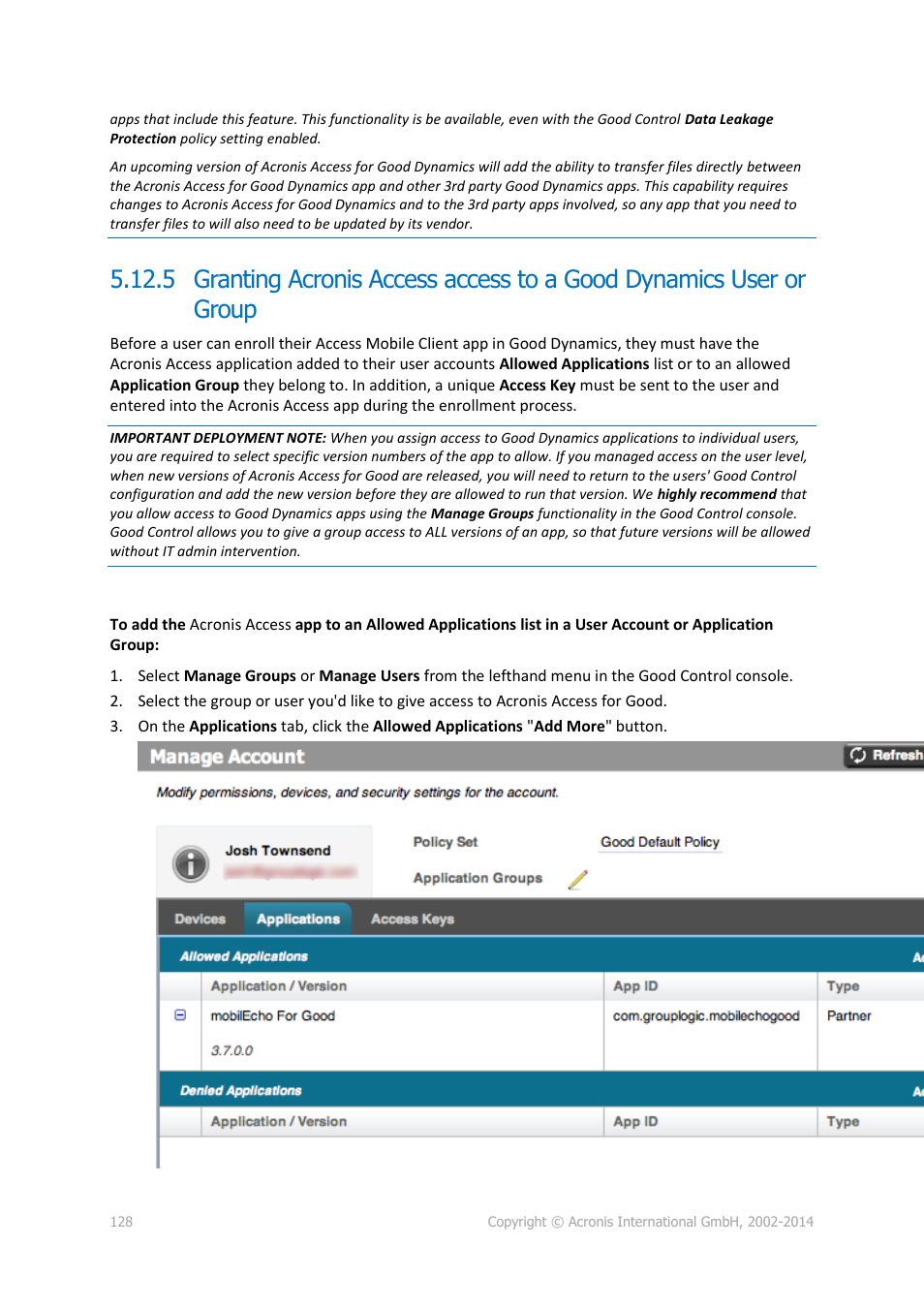
Task: Click the Partner type cell
Action: pos(849,1016)
